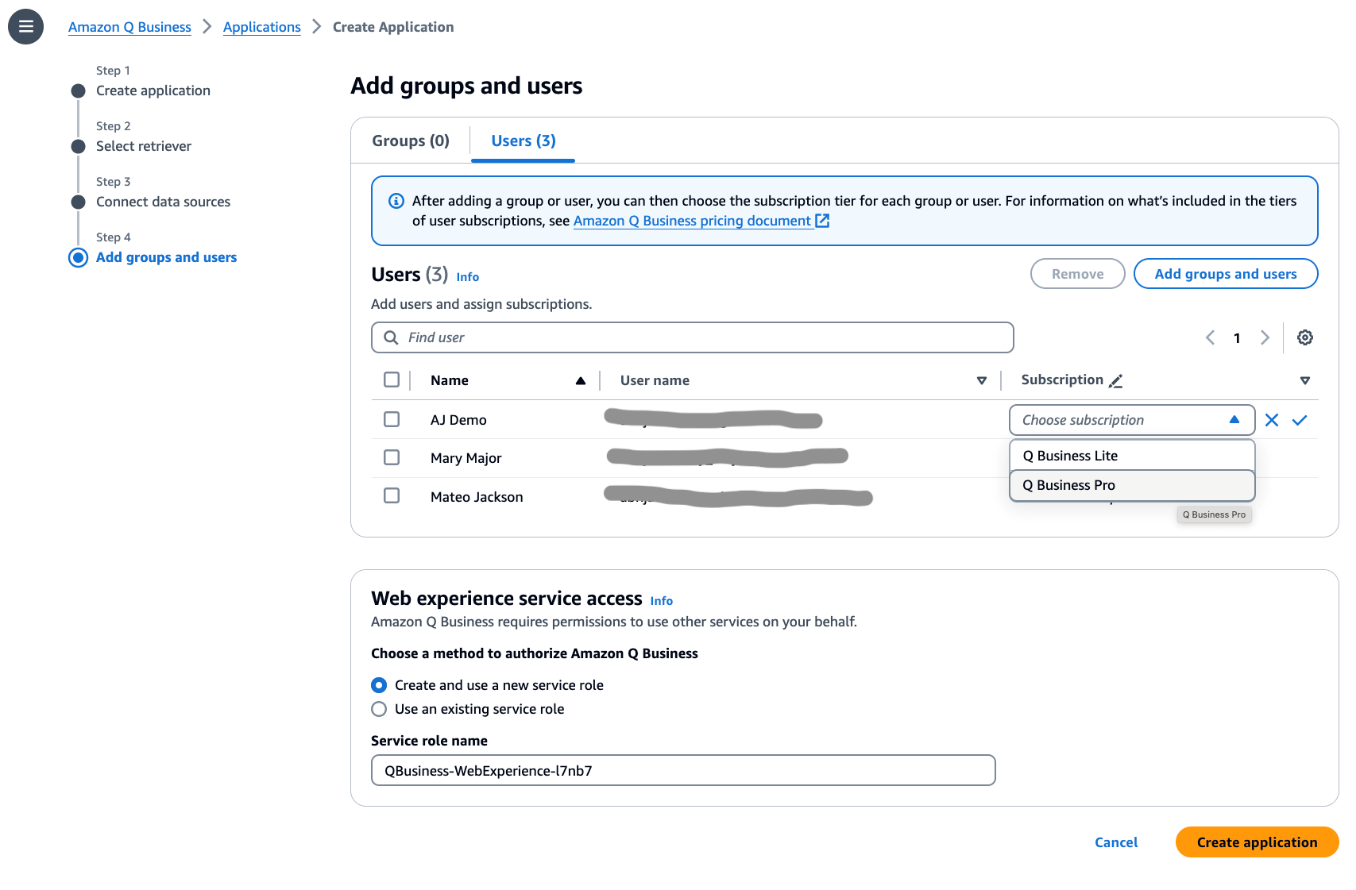1356x890 pixels.
Task: Go to Step 3 Connect data sources
Action: pos(163,202)
